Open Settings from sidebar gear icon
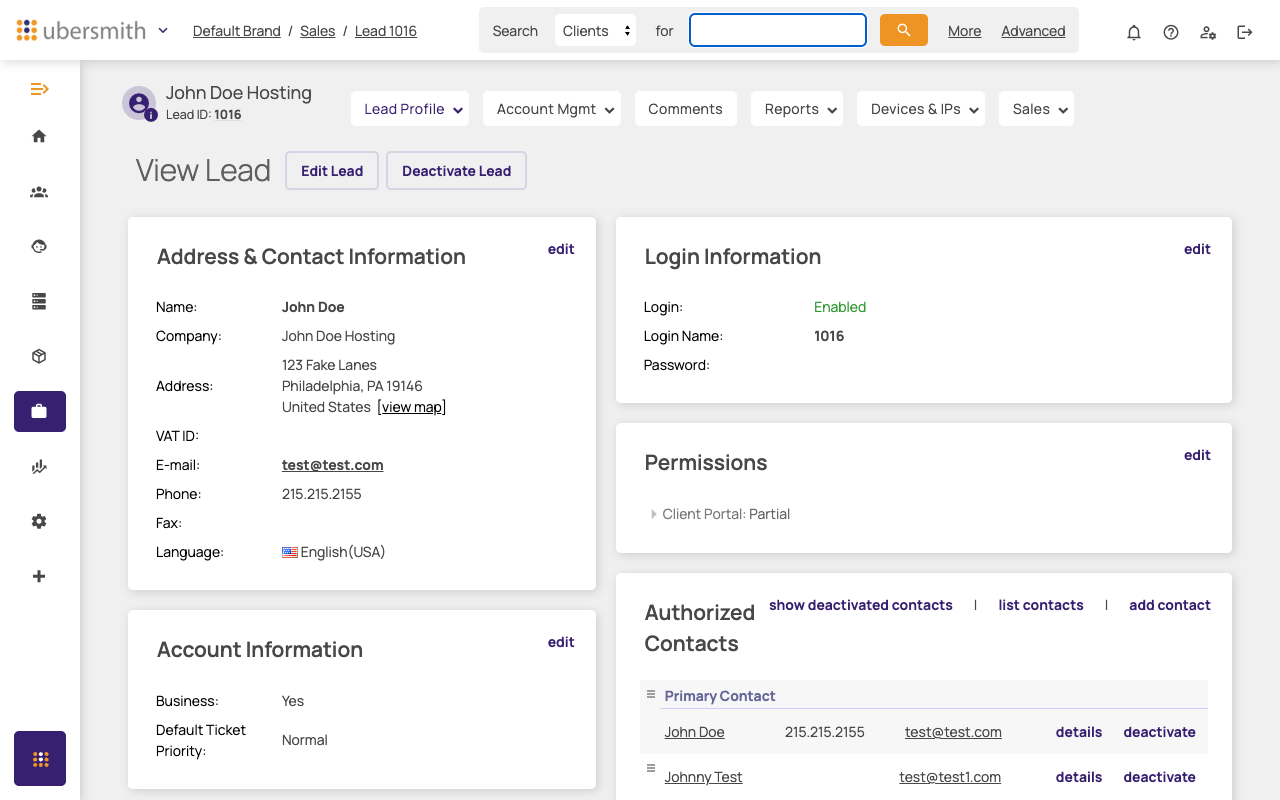The height and width of the screenshot is (800, 1280). coord(39,521)
